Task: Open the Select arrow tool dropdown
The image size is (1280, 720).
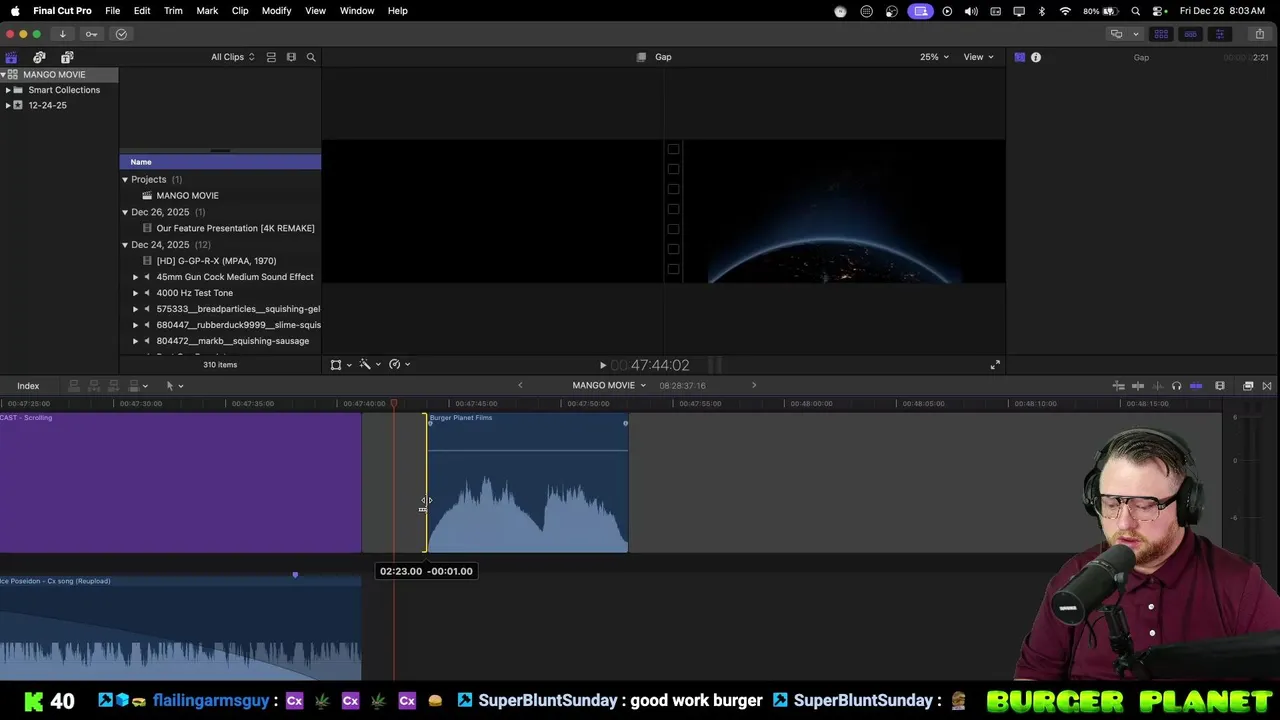Action: pyautogui.click(x=175, y=386)
